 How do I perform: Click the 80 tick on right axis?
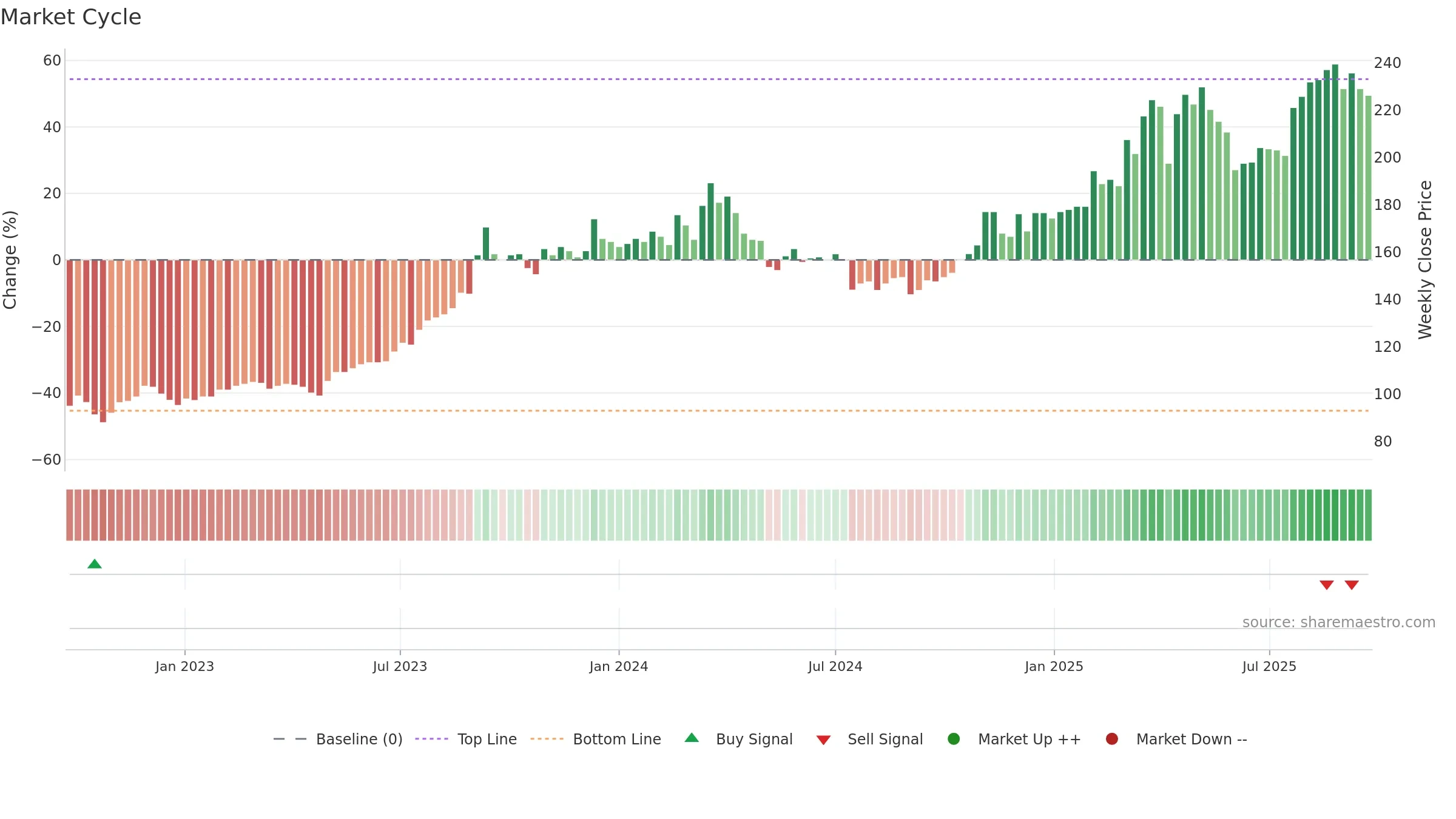1383,442
